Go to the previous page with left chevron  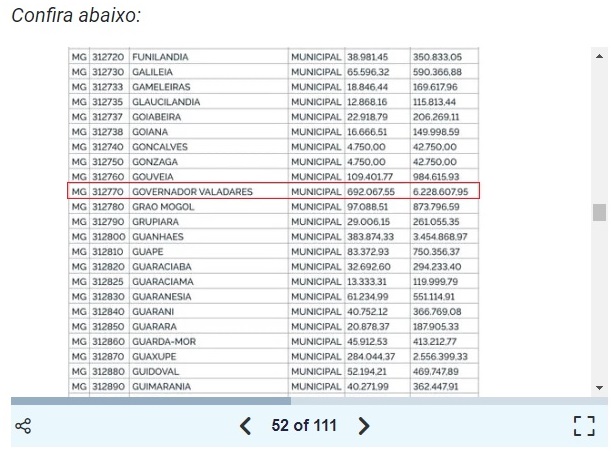coord(246,426)
